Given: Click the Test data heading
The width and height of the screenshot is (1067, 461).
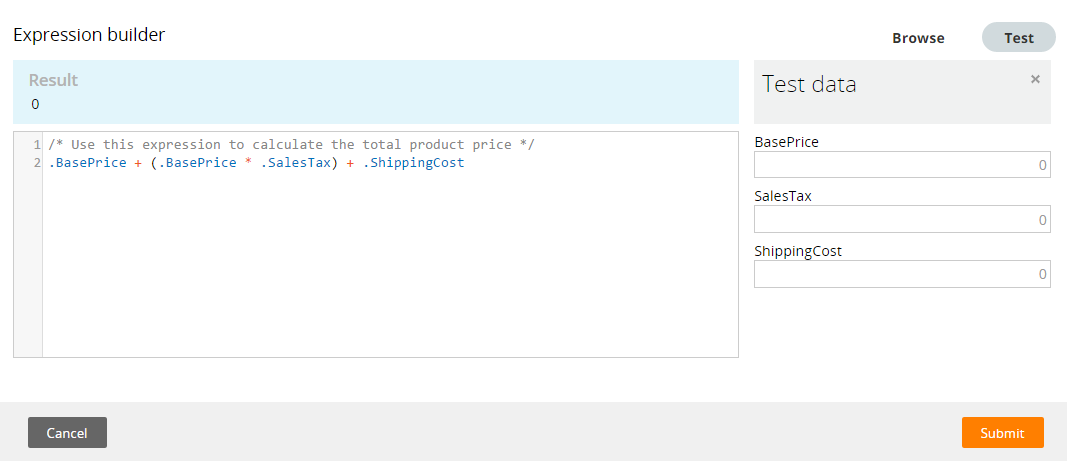Looking at the screenshot, I should [809, 84].
